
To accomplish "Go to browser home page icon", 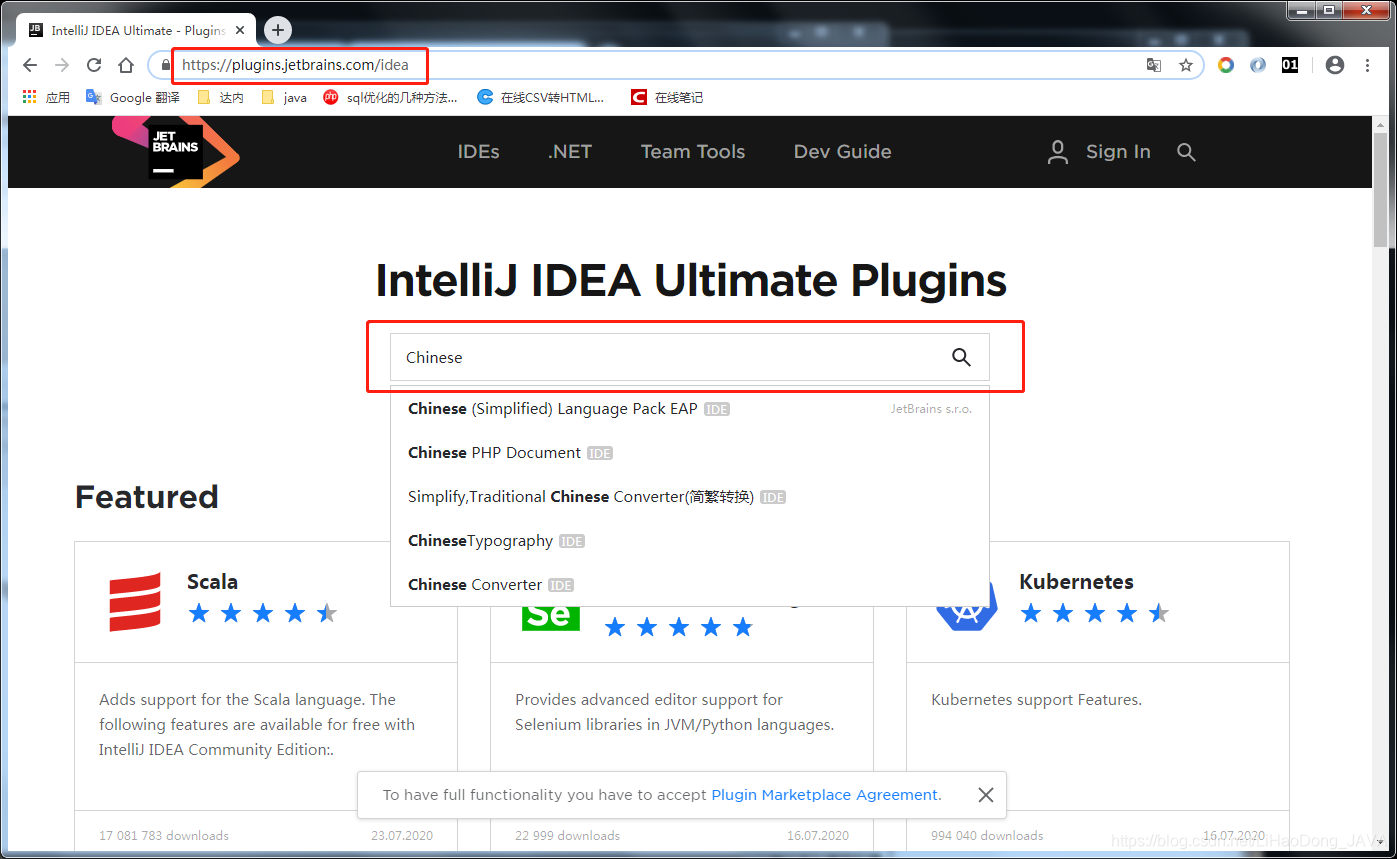I will point(126,65).
